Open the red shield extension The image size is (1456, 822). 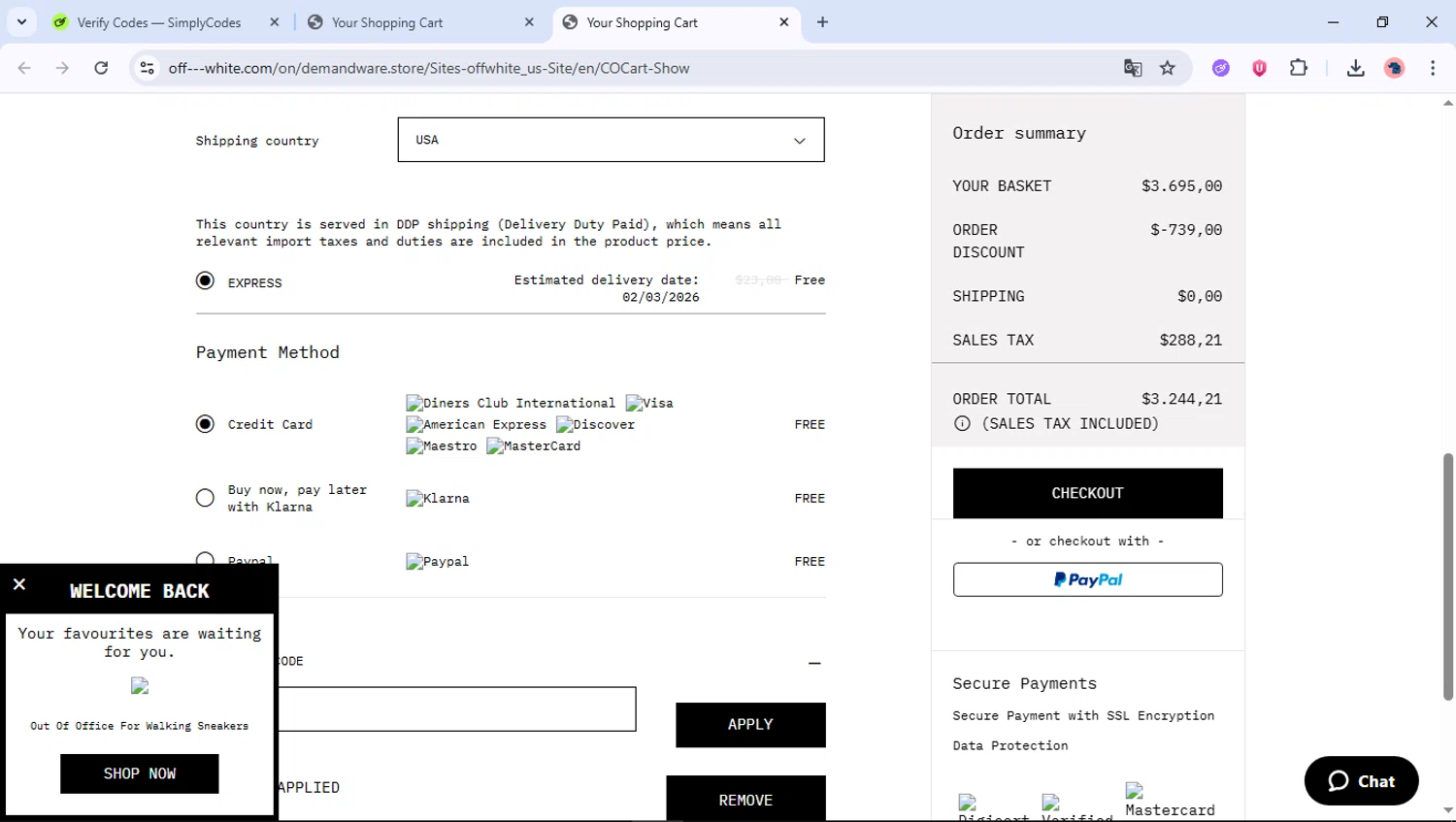1260,68
